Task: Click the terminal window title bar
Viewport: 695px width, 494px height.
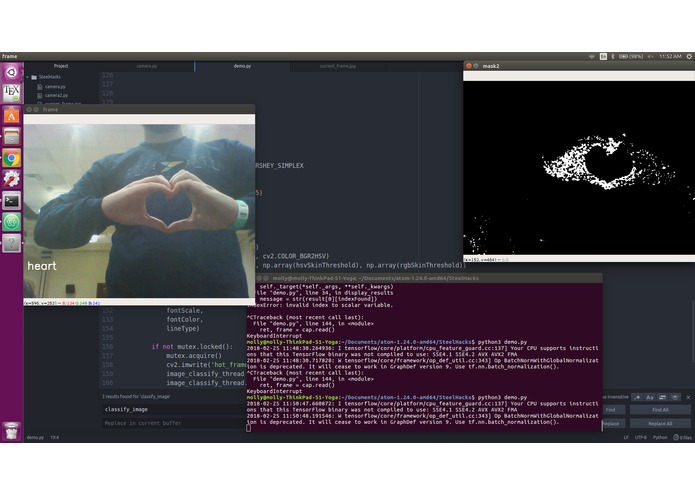Action: (x=425, y=278)
